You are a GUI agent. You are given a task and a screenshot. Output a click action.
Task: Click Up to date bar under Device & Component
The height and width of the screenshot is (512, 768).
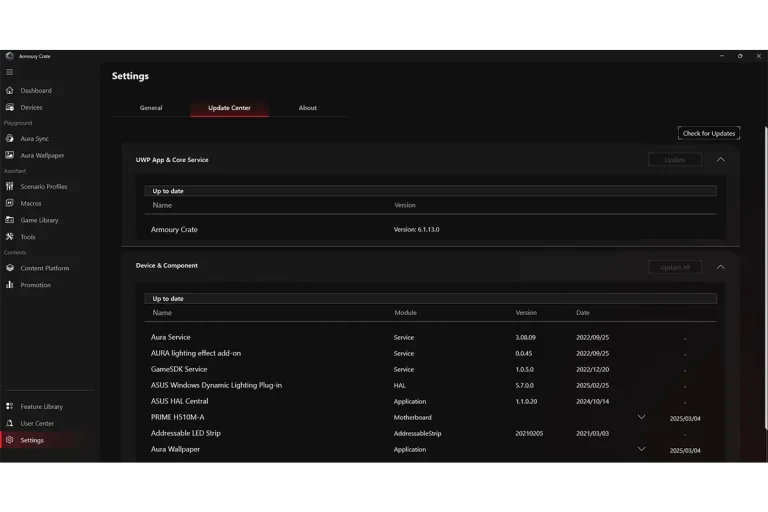tap(431, 298)
